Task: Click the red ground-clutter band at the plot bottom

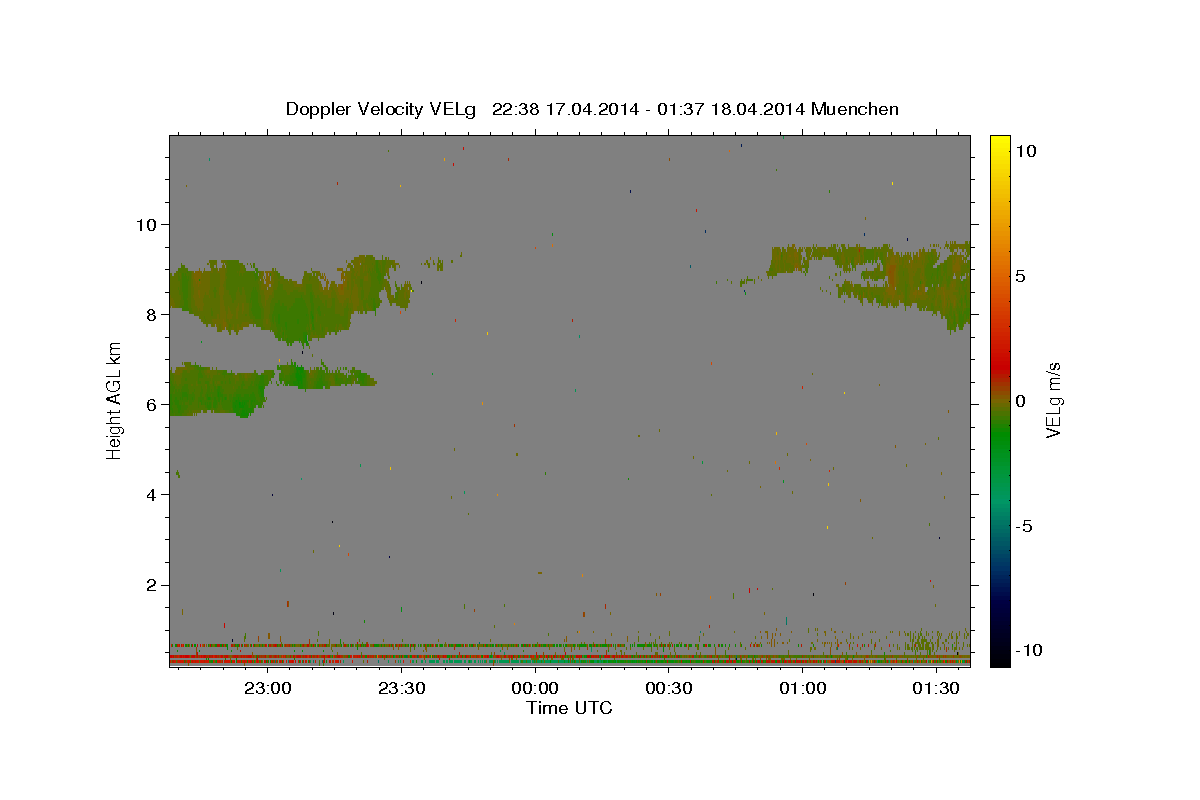Action: [570, 661]
